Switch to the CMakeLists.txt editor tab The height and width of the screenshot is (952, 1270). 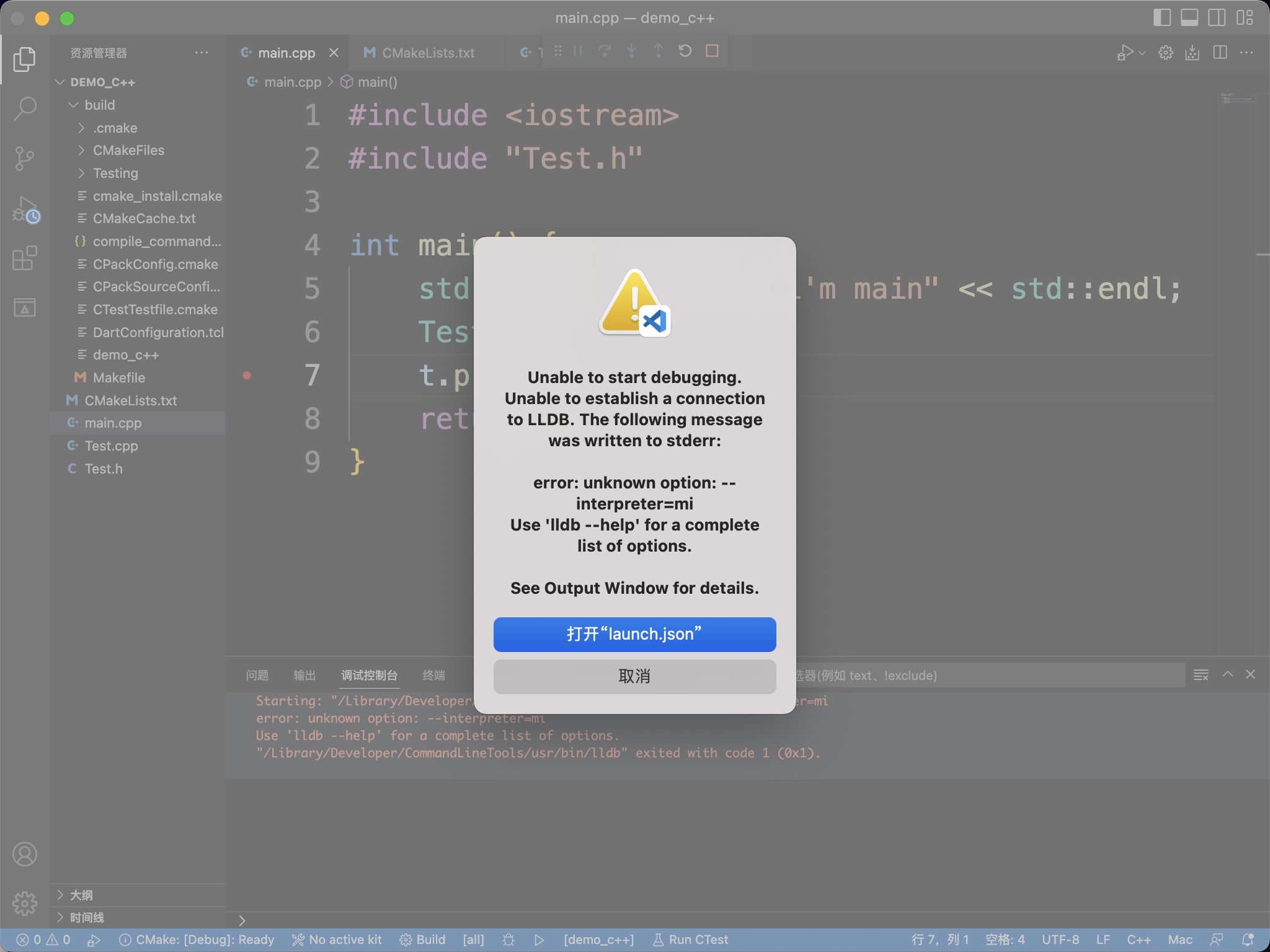(x=428, y=53)
